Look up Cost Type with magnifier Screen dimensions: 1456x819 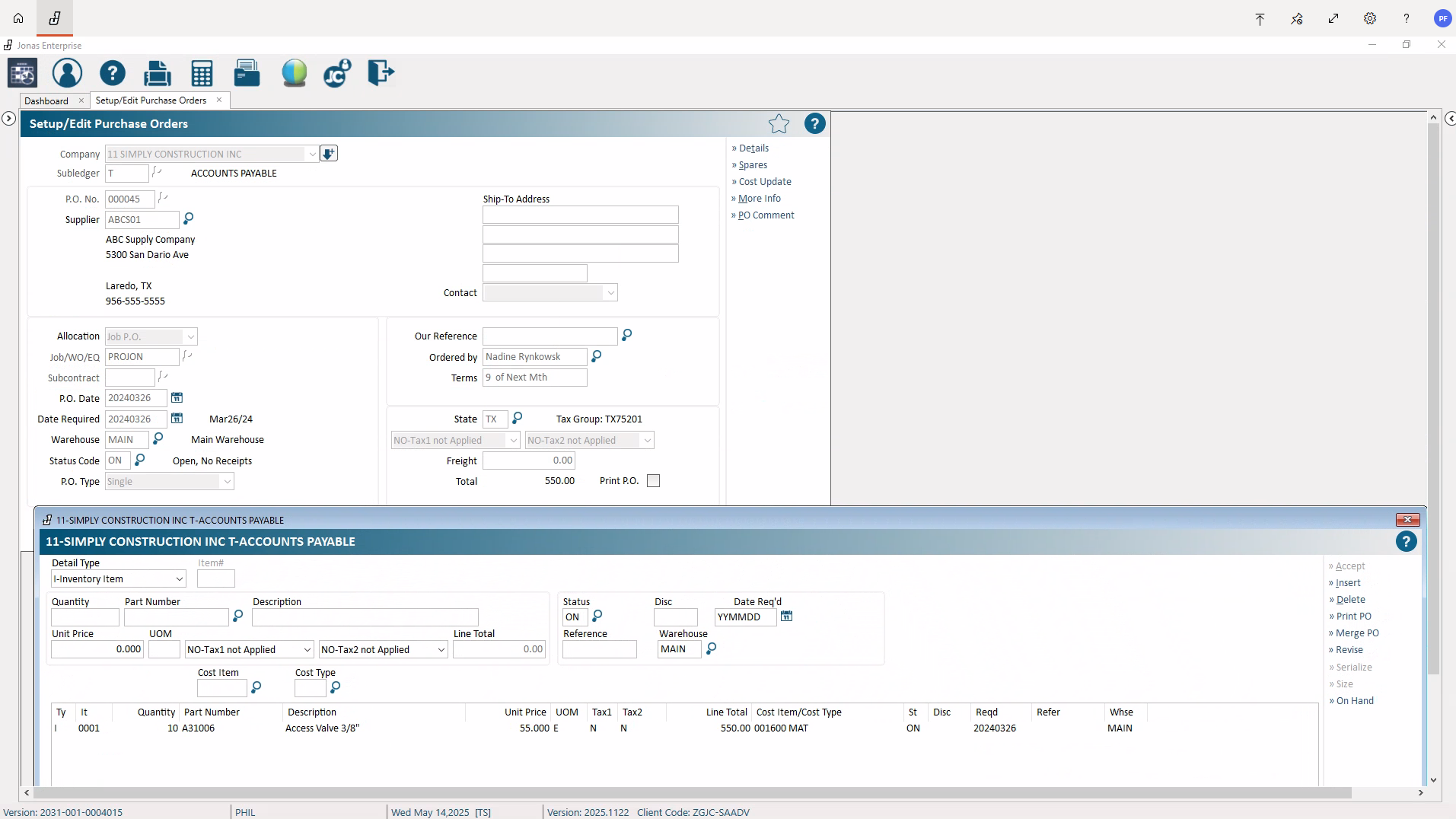(x=336, y=687)
